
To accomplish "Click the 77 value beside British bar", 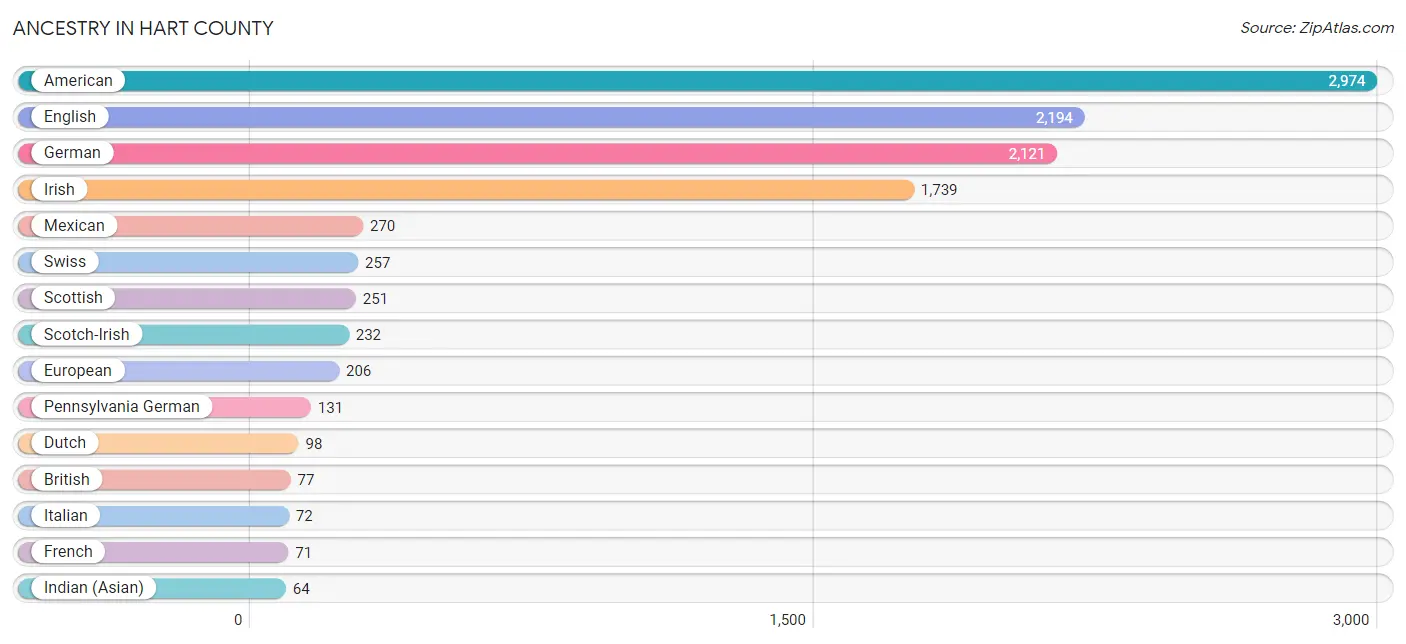I will pos(306,480).
